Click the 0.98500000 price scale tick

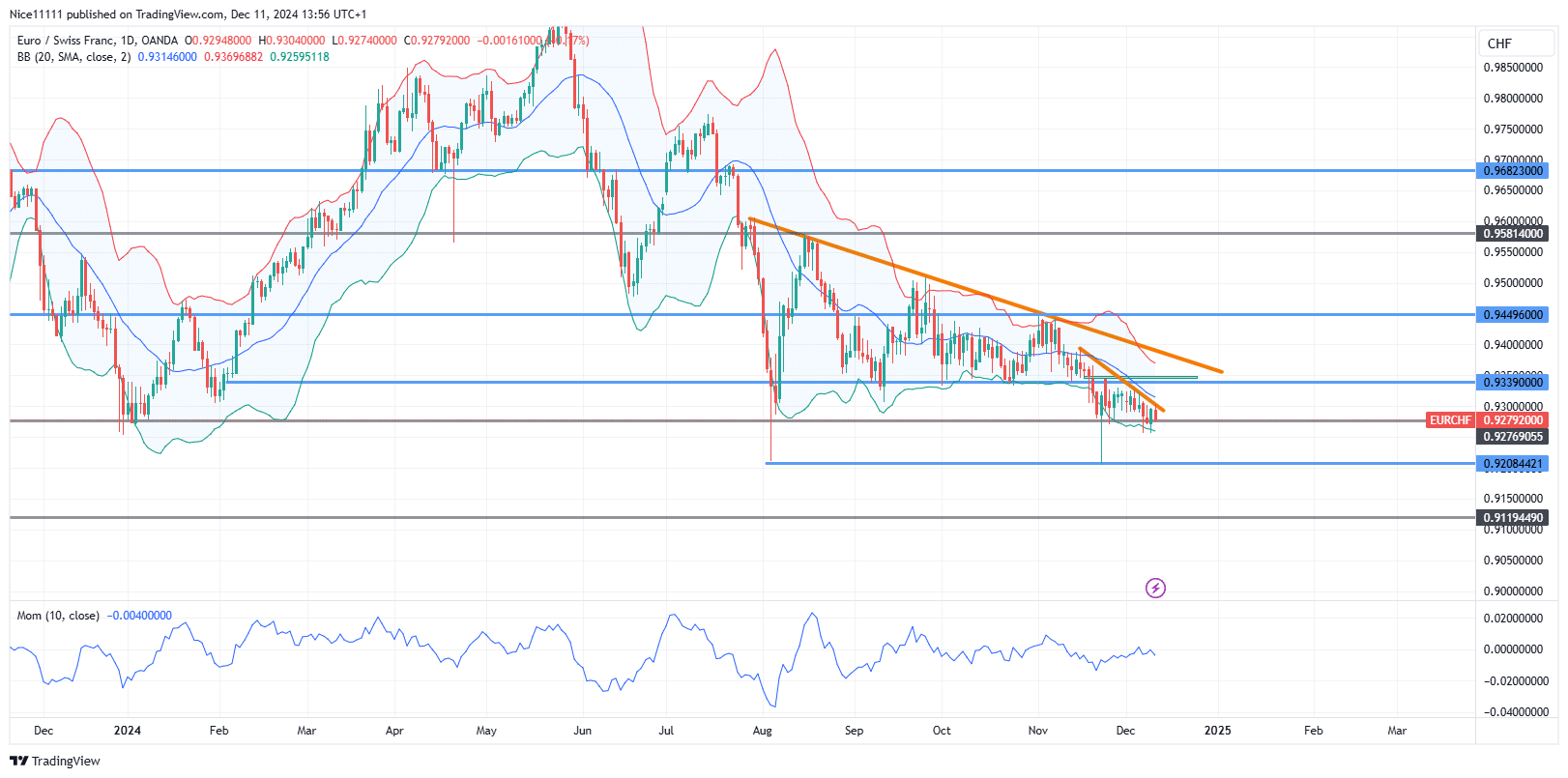[1513, 68]
